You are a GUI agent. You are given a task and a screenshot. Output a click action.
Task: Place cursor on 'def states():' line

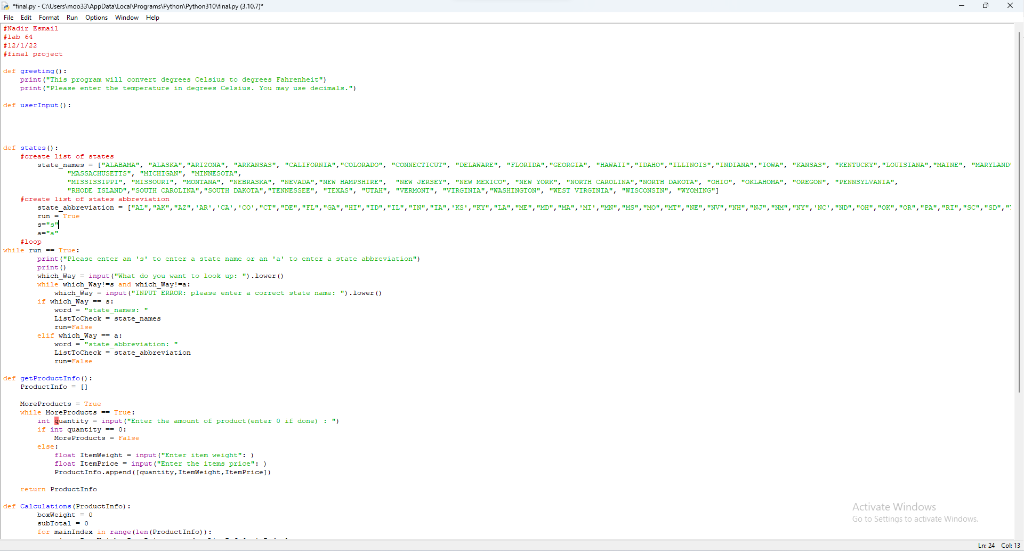click(x=31, y=148)
